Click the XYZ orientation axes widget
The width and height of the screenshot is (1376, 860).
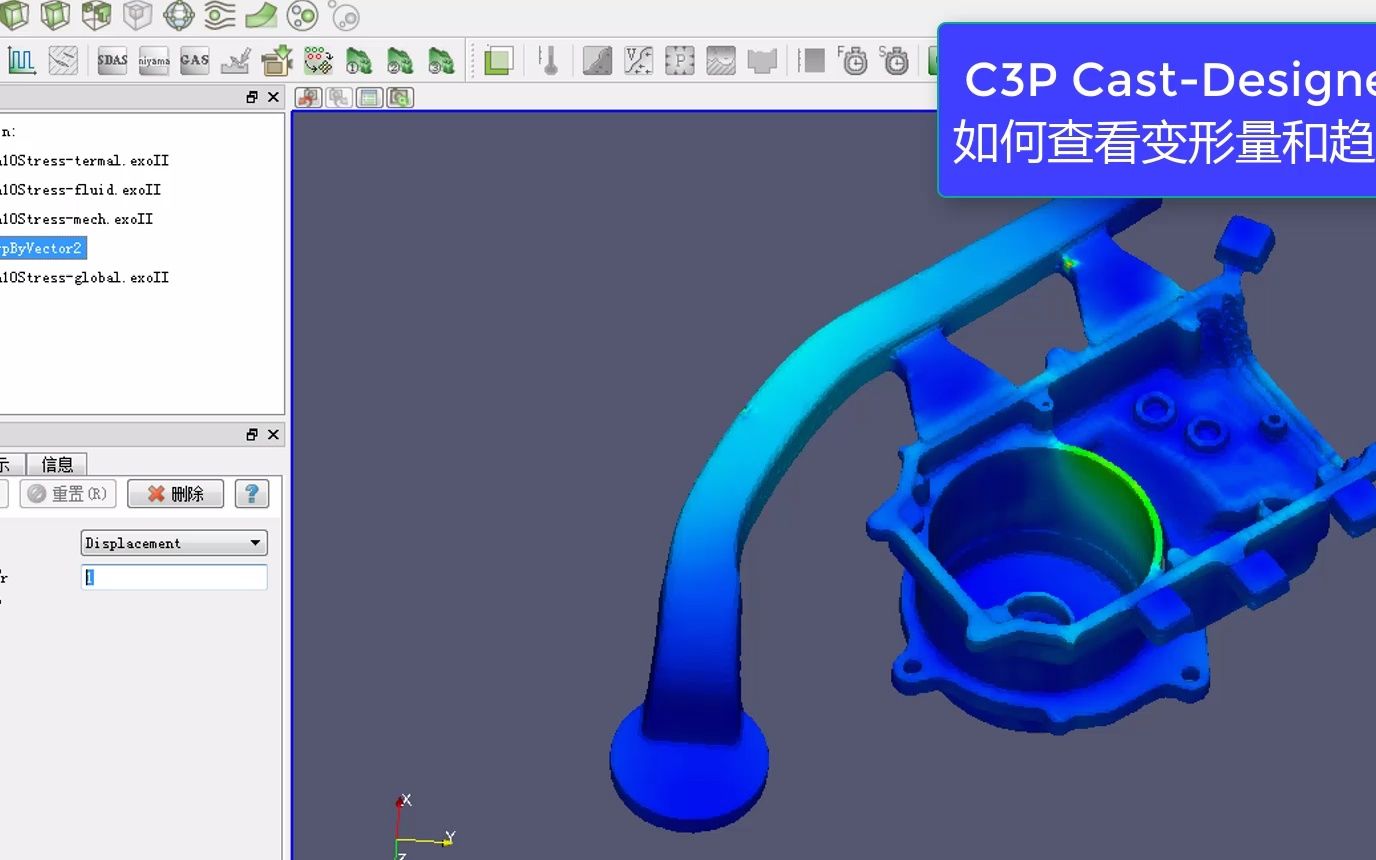pos(423,827)
